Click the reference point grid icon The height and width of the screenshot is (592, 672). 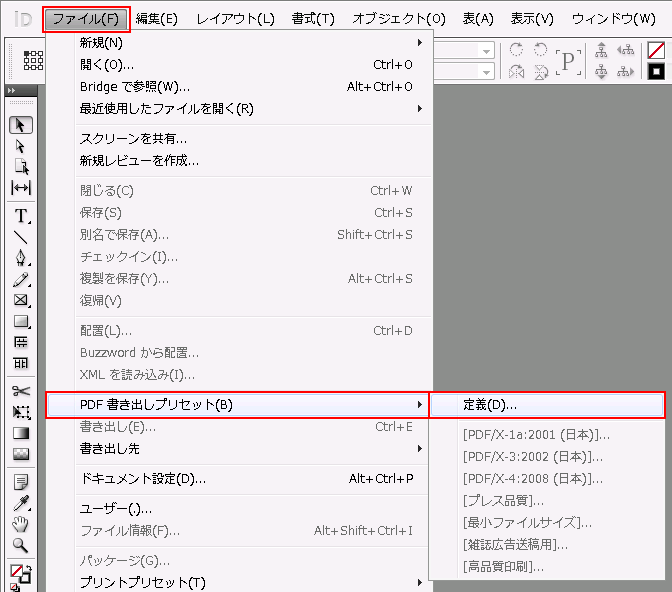(33, 60)
